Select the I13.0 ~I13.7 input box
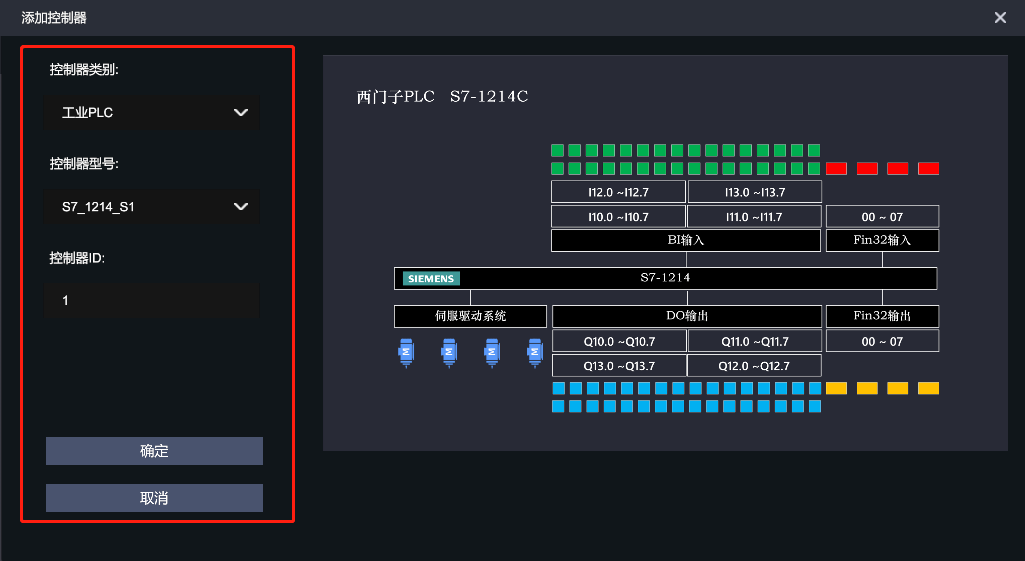This screenshot has width=1025, height=561. pos(754,192)
